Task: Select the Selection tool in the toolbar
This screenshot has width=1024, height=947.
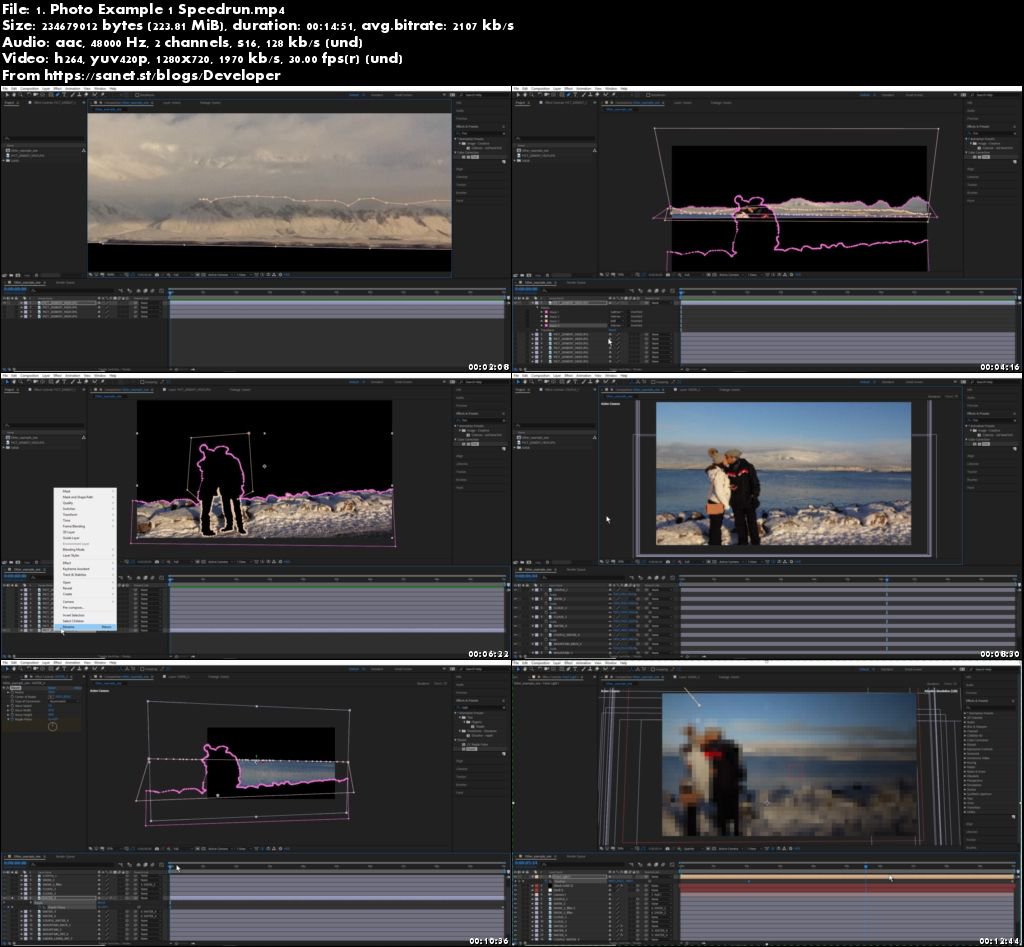Action: click(6, 94)
